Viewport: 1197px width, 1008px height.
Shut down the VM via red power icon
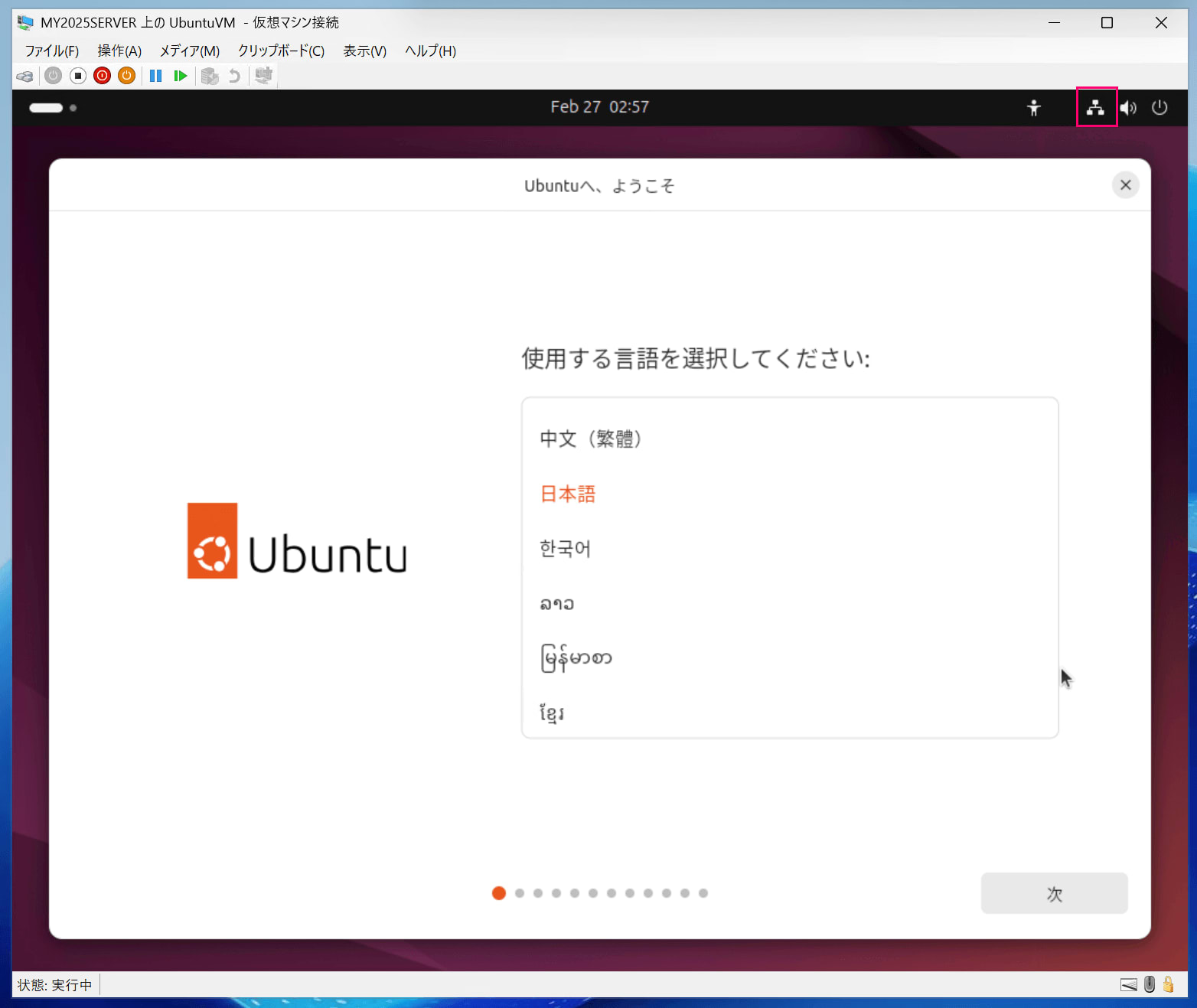coord(102,76)
